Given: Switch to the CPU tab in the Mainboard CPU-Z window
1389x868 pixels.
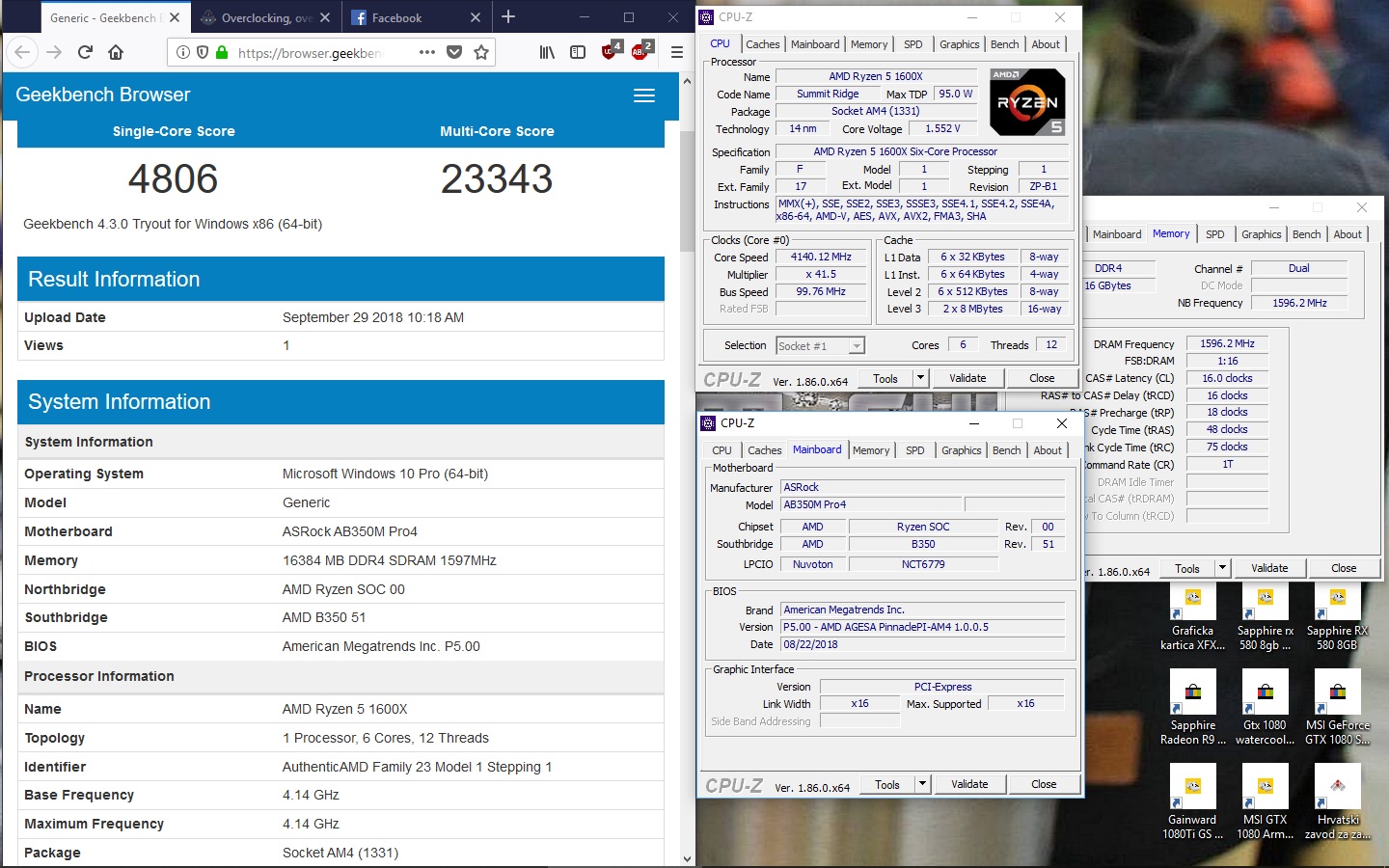Looking at the screenshot, I should (x=722, y=450).
